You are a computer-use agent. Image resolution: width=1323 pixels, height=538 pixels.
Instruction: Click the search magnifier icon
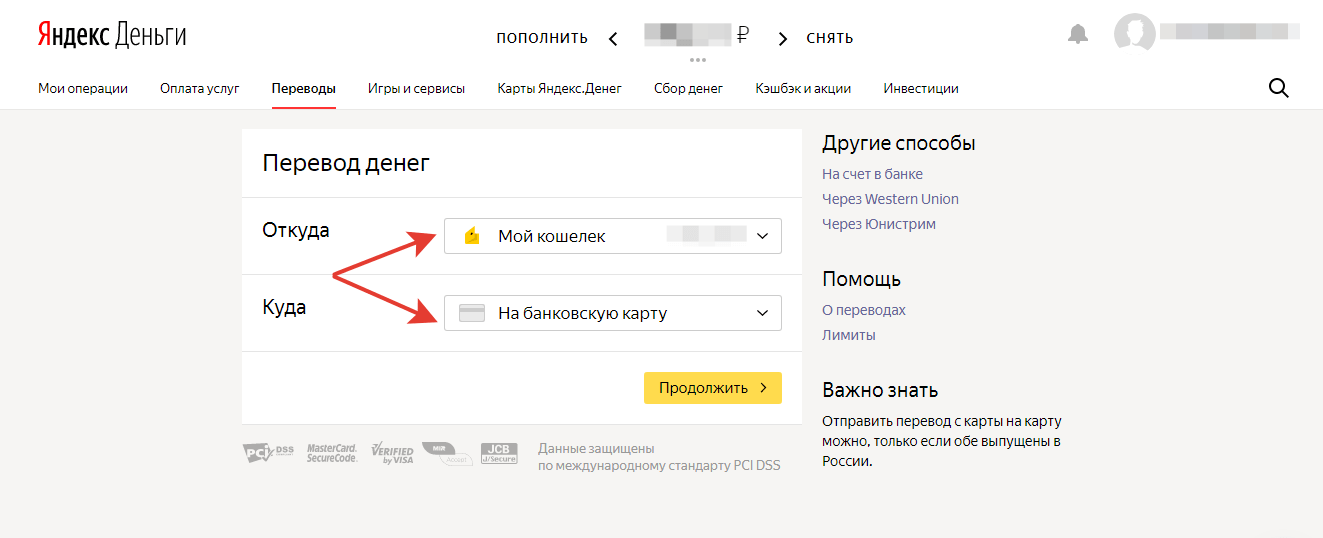[x=1278, y=88]
